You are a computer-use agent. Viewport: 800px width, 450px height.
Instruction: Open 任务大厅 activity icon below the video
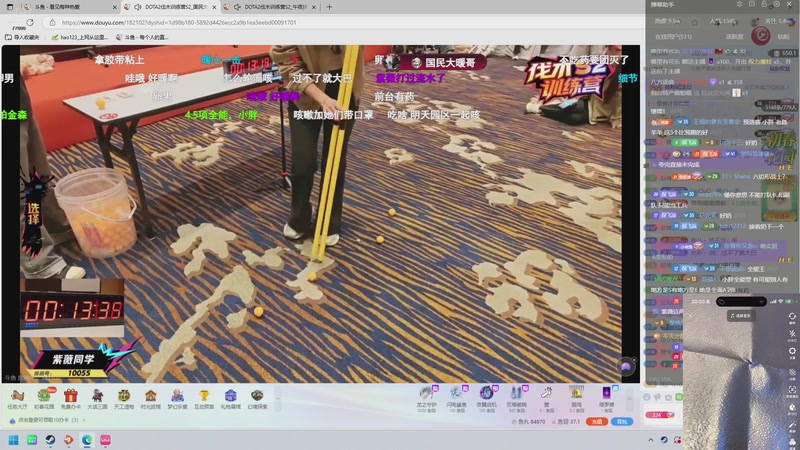pos(17,399)
